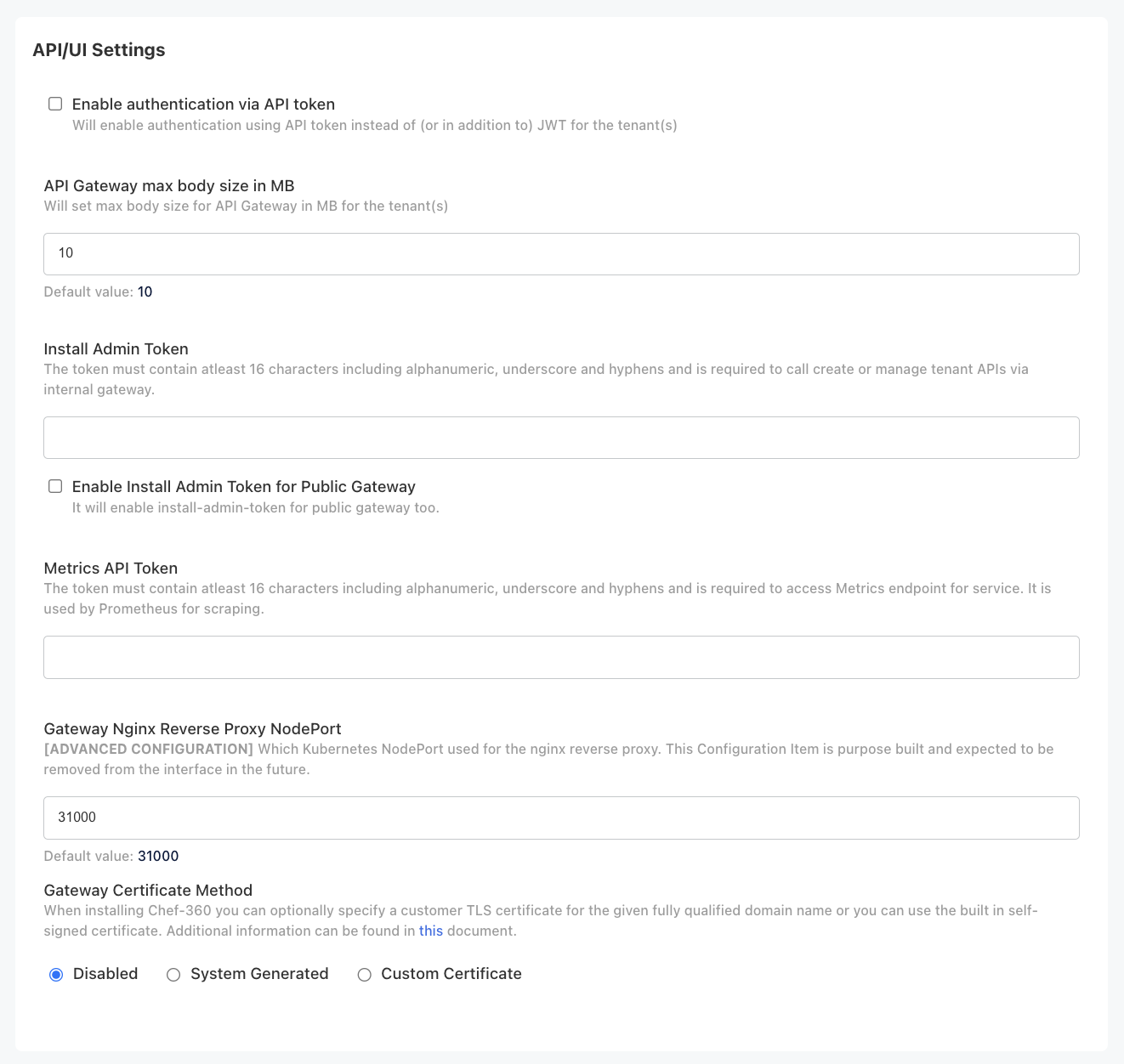Click the API/UI Settings heading

(99, 50)
